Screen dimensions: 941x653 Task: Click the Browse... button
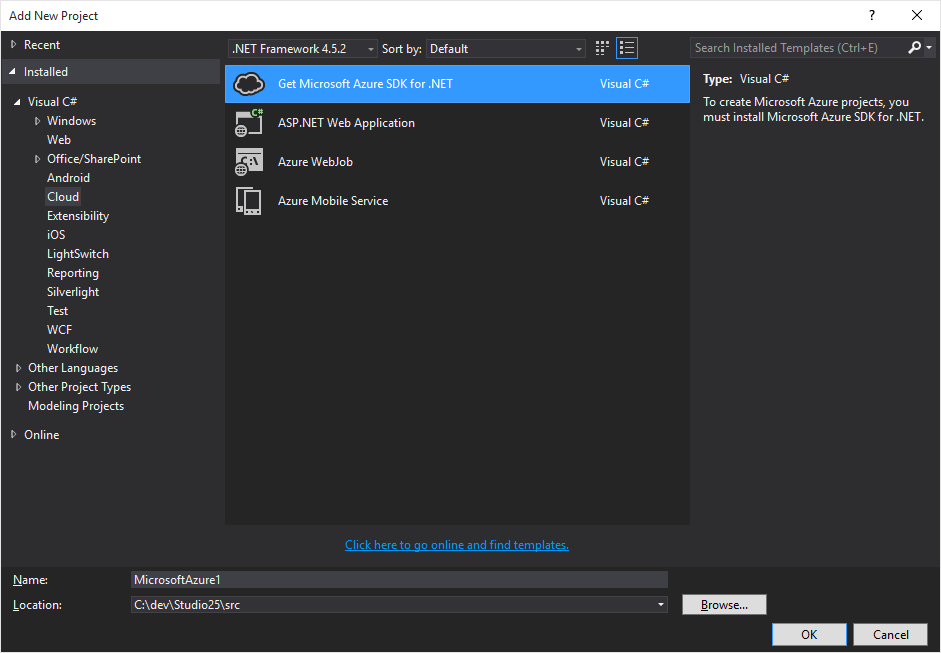[724, 604]
